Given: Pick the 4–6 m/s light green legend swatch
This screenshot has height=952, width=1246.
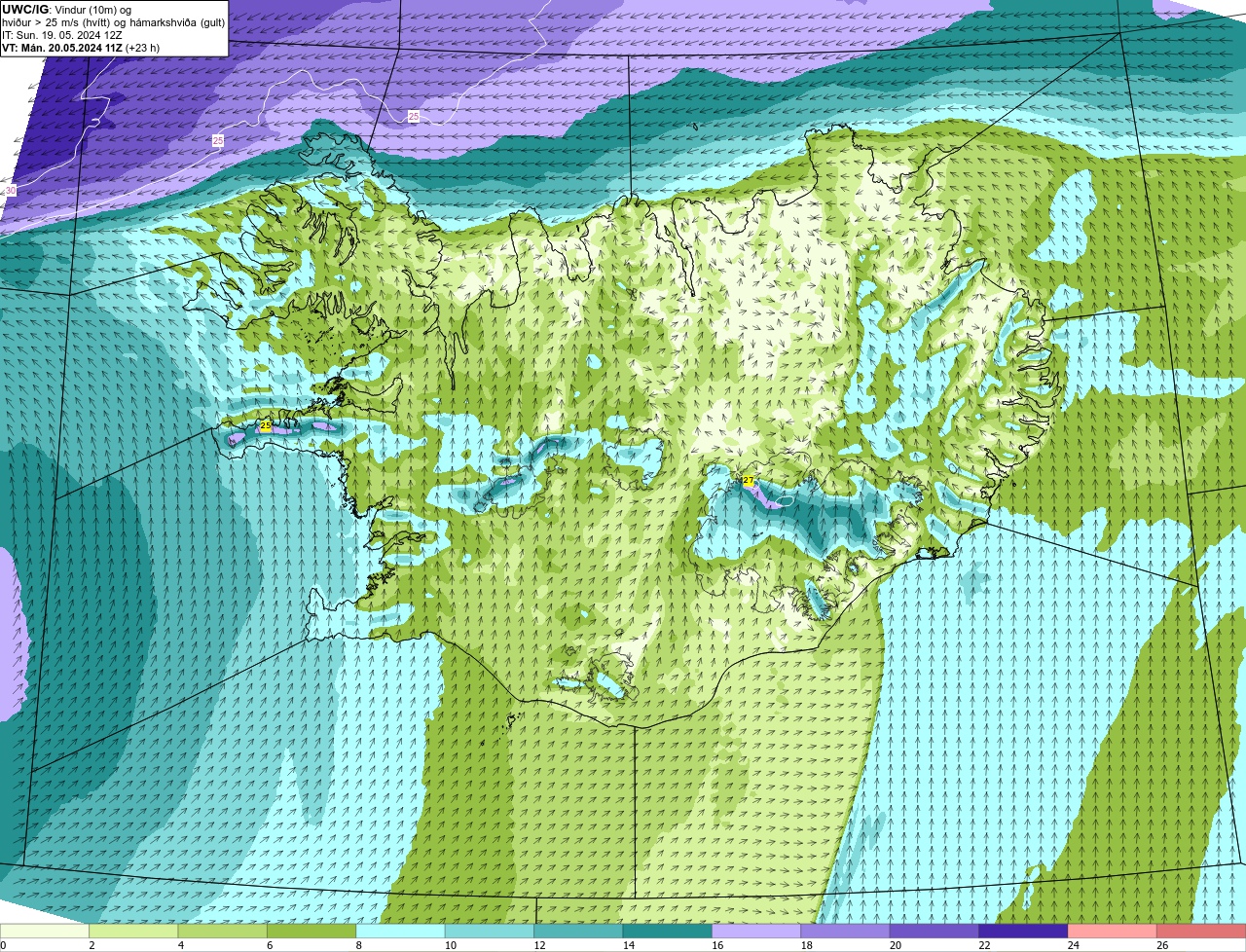Looking at the screenshot, I should pyautogui.click(x=222, y=931).
